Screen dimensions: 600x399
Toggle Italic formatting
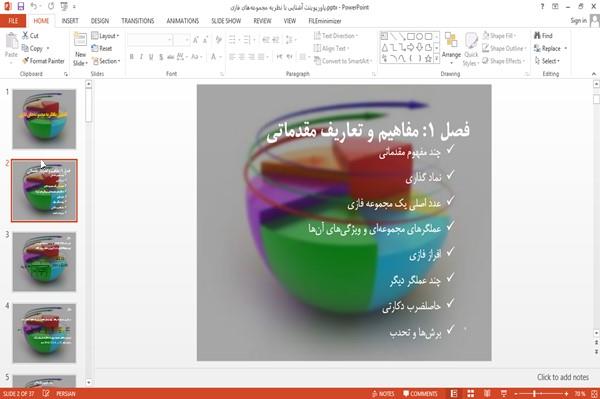(141, 57)
